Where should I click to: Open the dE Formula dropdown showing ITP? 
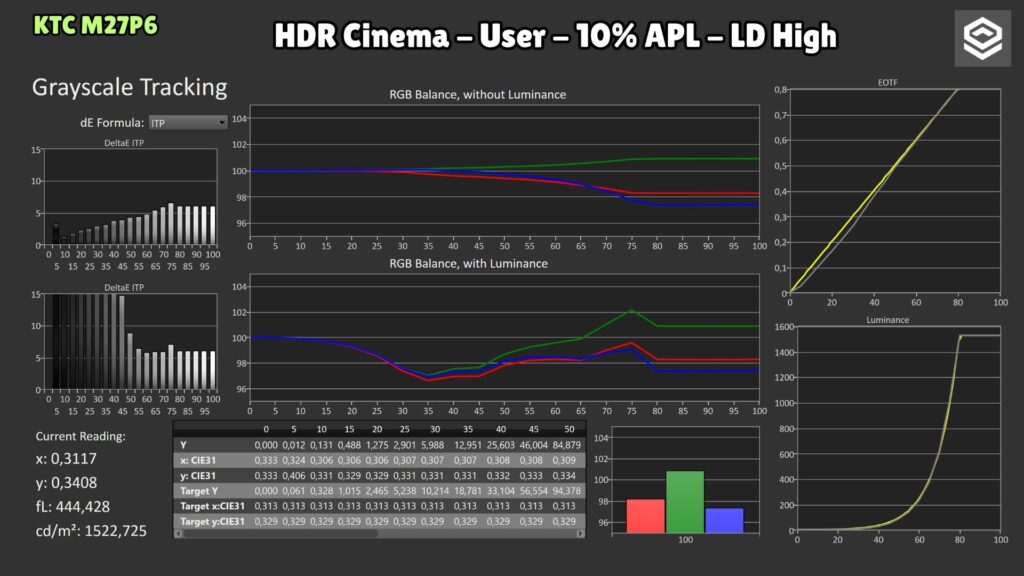tap(187, 123)
